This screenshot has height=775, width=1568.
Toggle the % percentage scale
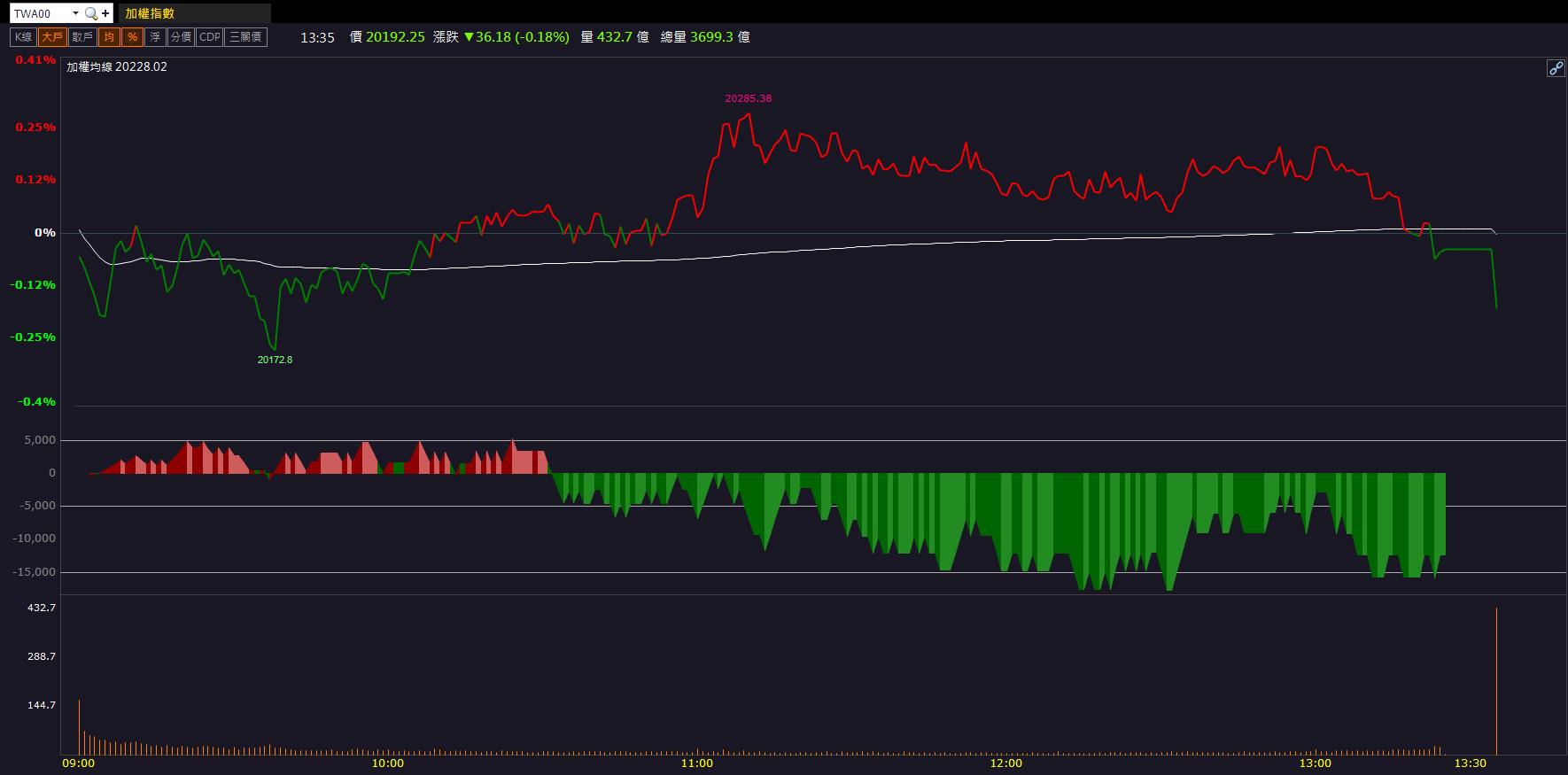(132, 37)
